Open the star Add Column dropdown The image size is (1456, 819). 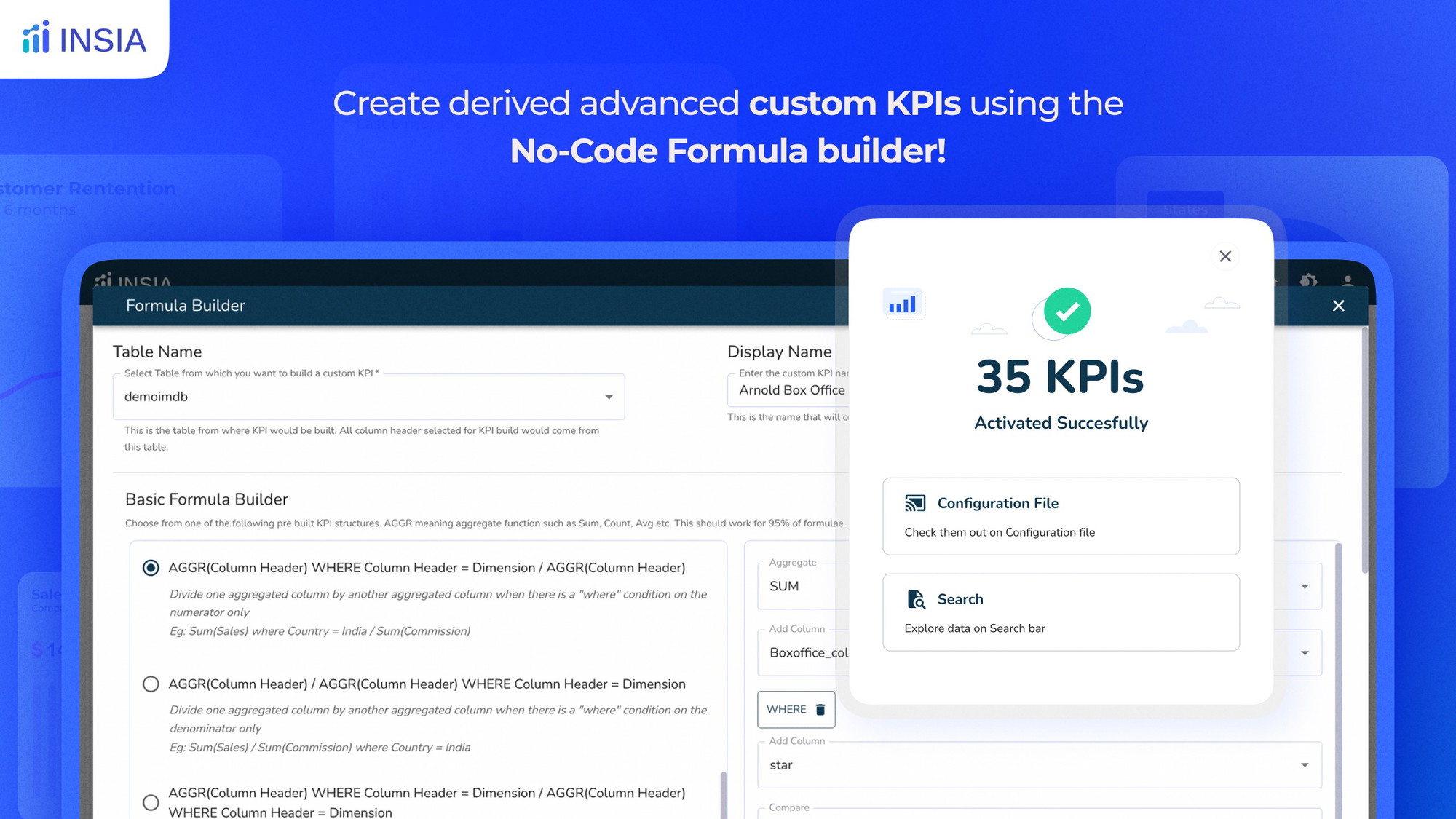[1040, 765]
